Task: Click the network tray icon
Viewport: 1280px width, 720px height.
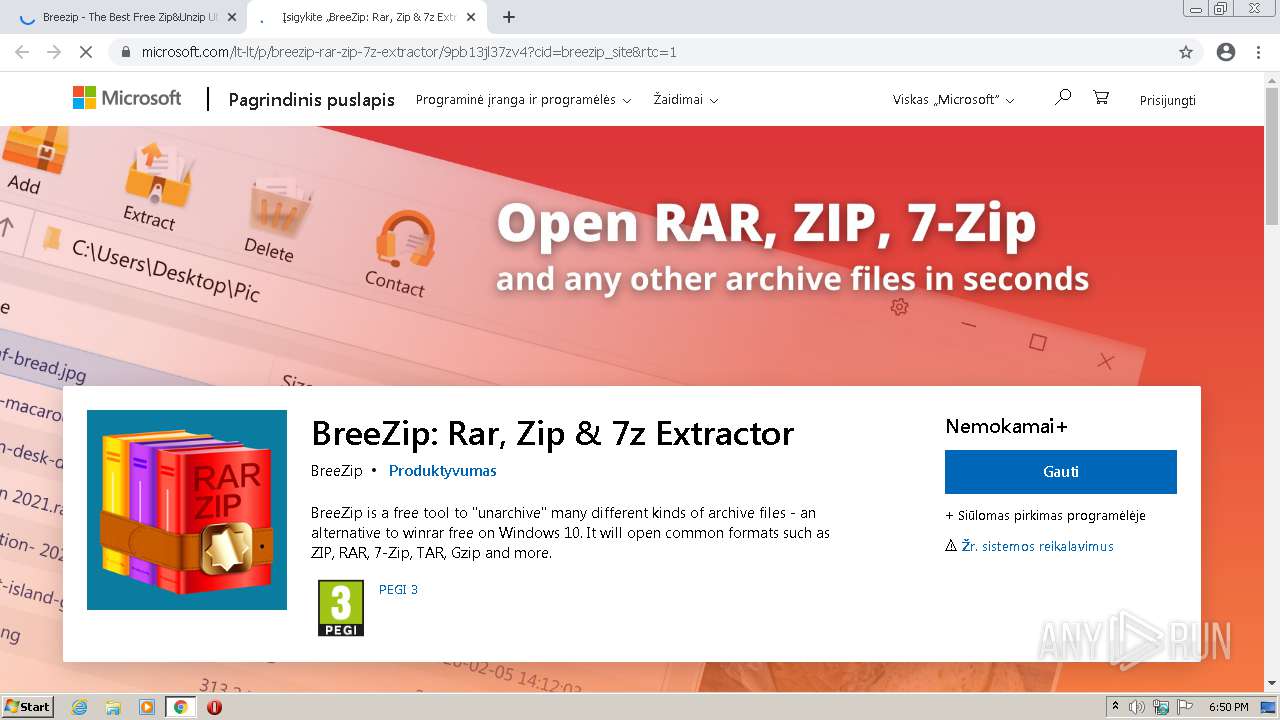Action: point(1161,707)
